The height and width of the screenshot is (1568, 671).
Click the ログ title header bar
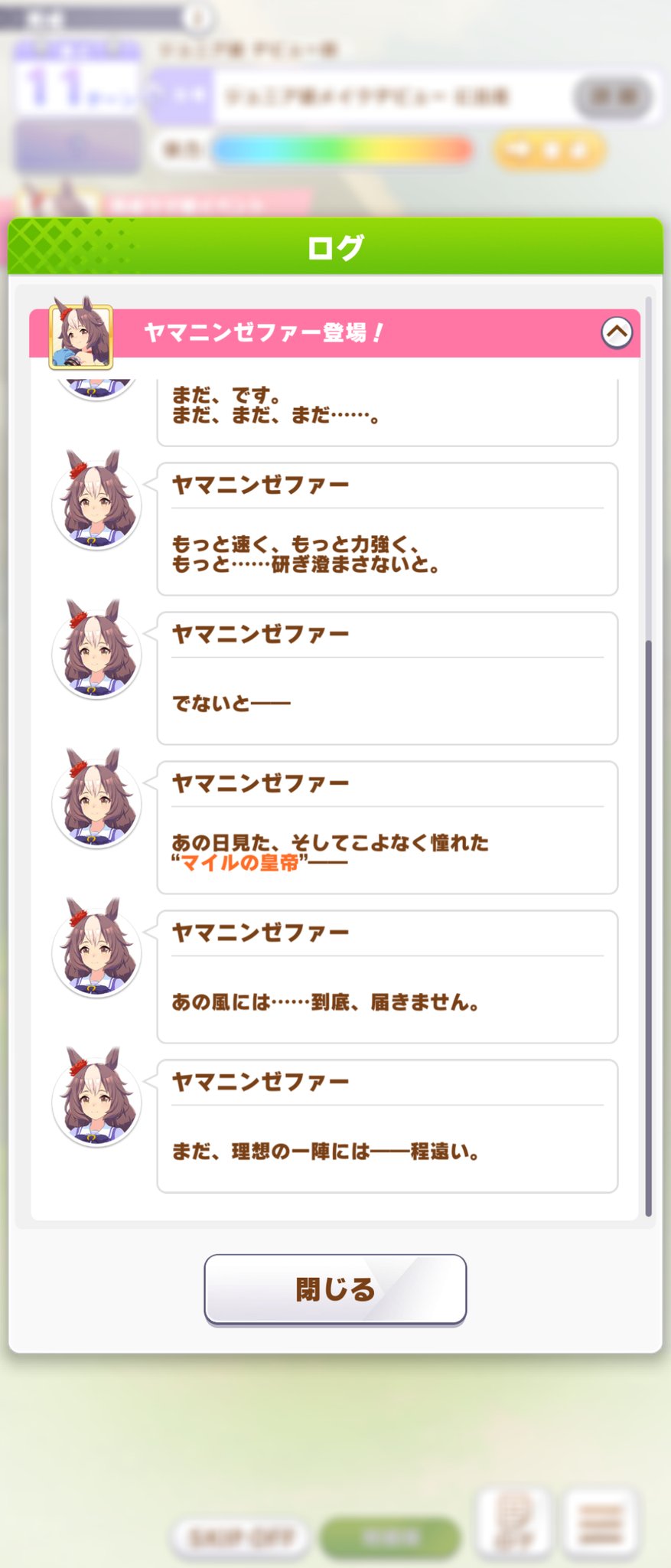335,247
